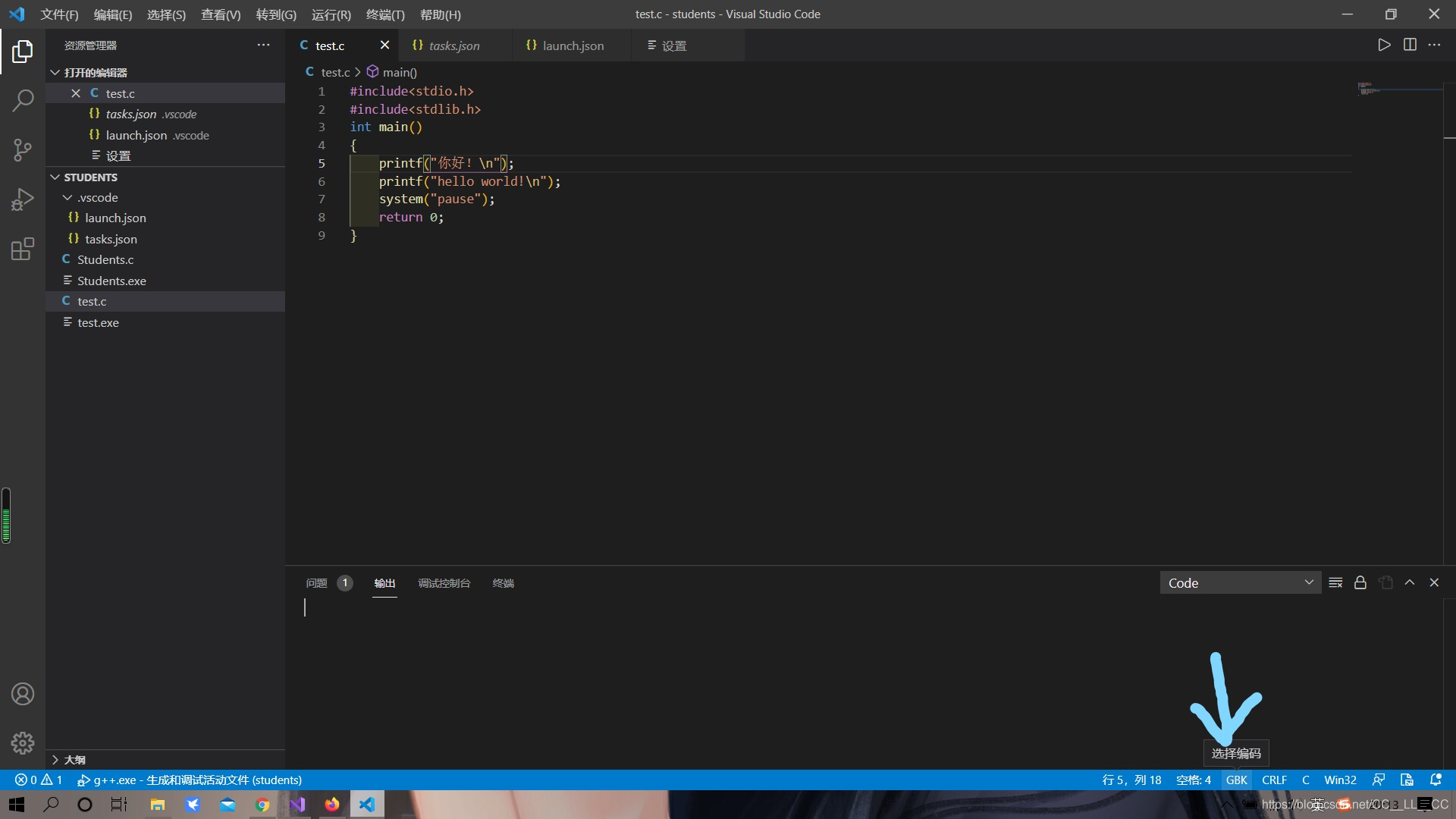
Task: Change indentation spaces setting
Action: 1193,780
